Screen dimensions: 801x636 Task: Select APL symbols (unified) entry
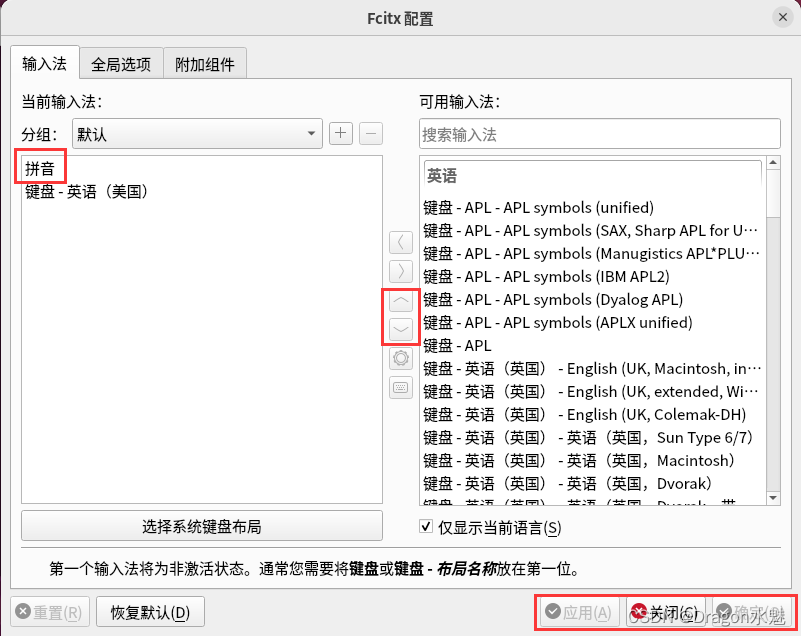593,207
